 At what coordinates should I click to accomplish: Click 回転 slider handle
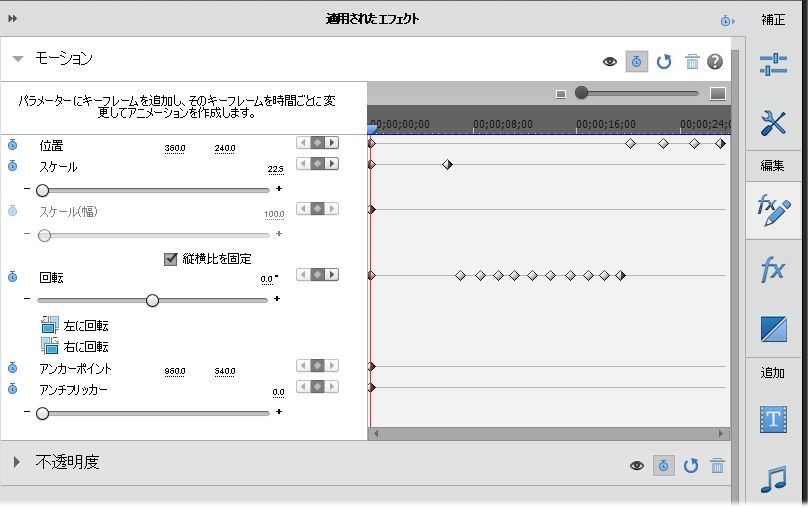(152, 300)
